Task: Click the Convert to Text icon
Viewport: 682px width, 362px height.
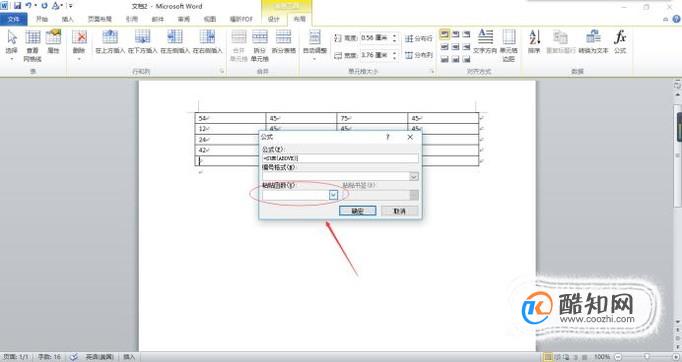Action: 593,42
